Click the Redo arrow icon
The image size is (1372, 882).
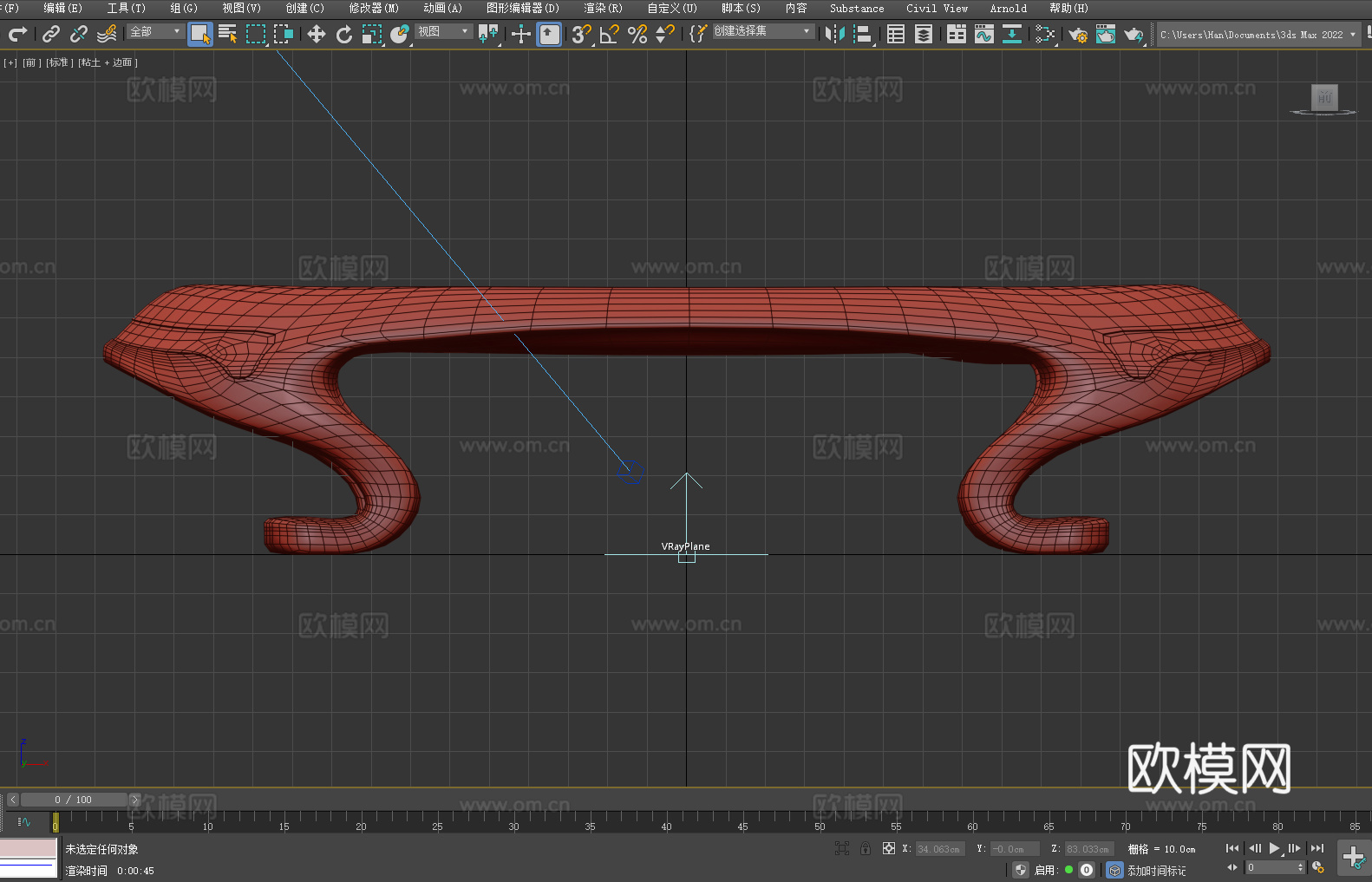coord(17,34)
